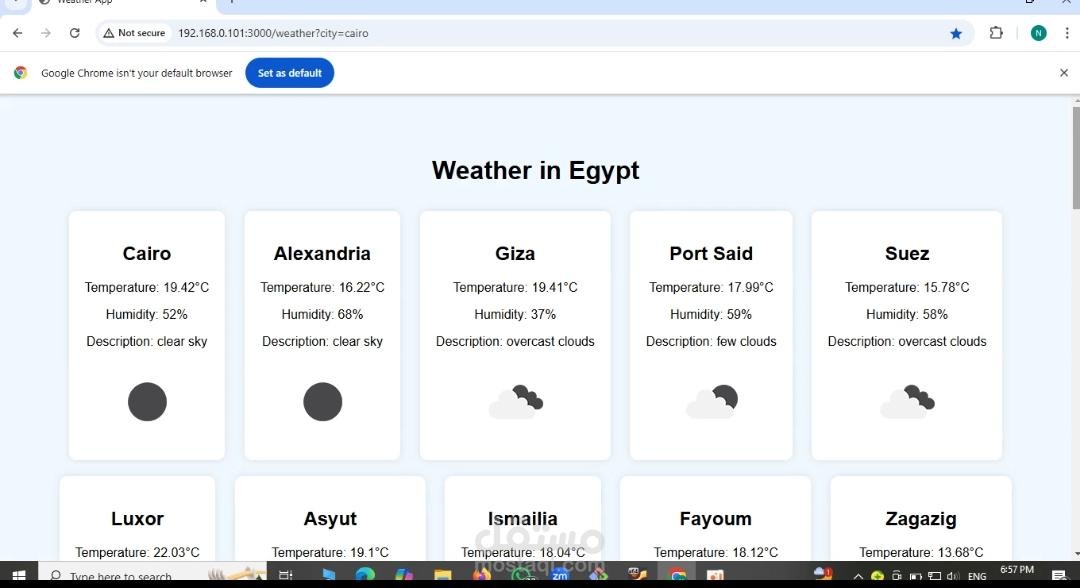Image resolution: width=1080 pixels, height=588 pixels.
Task: Reload the weather page
Action: tap(74, 33)
